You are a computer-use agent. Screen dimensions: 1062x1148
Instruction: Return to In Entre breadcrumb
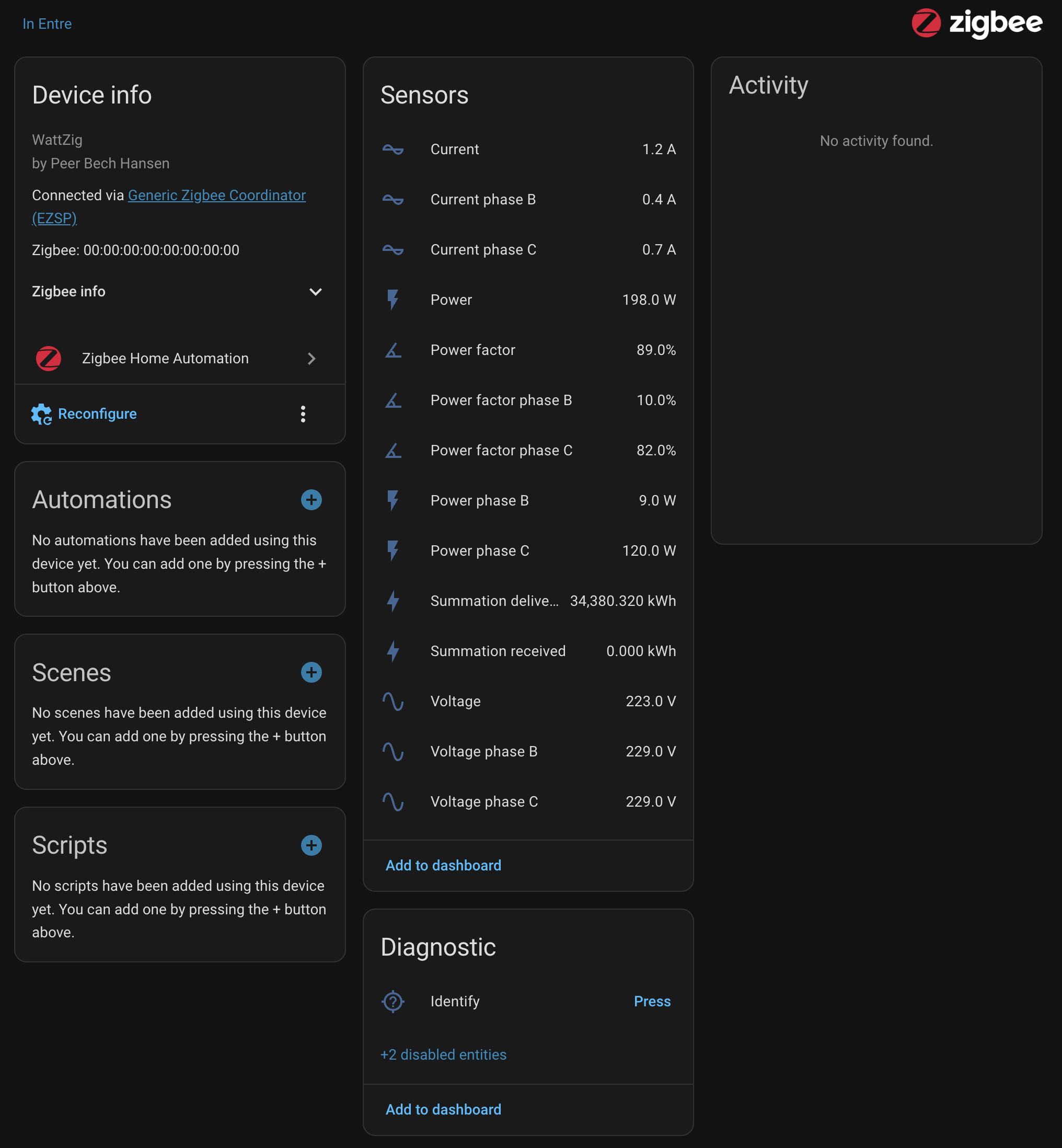[47, 24]
